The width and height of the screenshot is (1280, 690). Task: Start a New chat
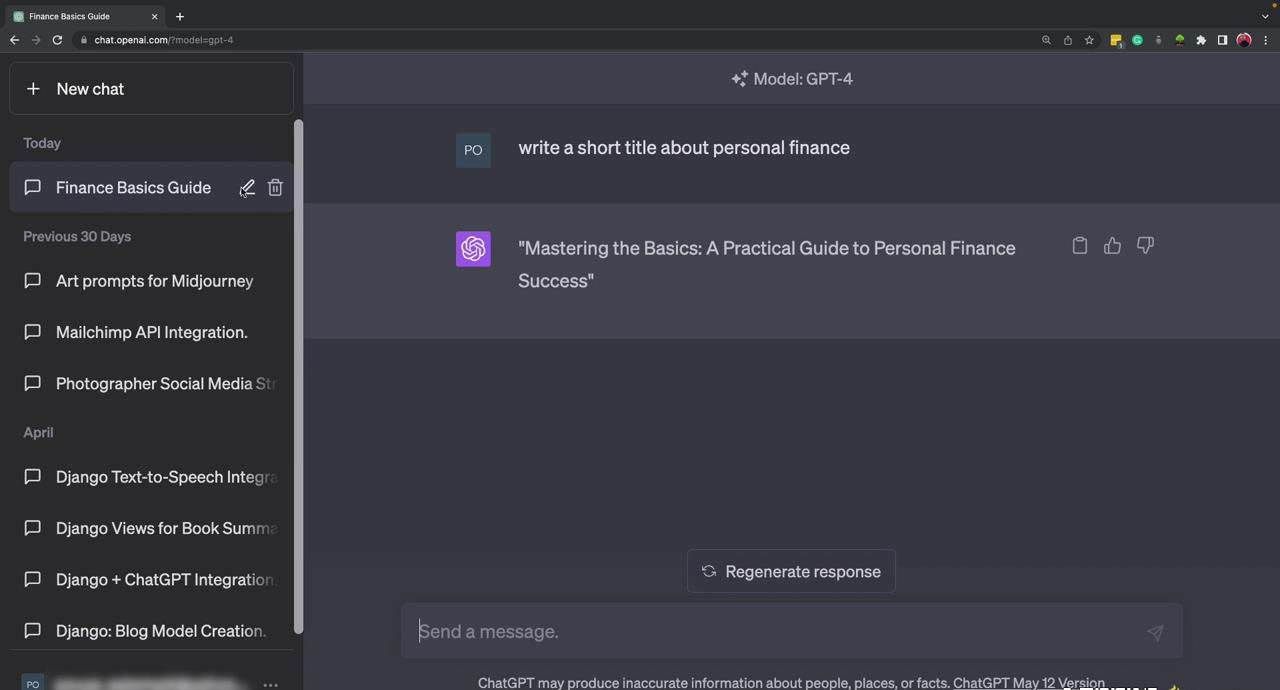[151, 89]
